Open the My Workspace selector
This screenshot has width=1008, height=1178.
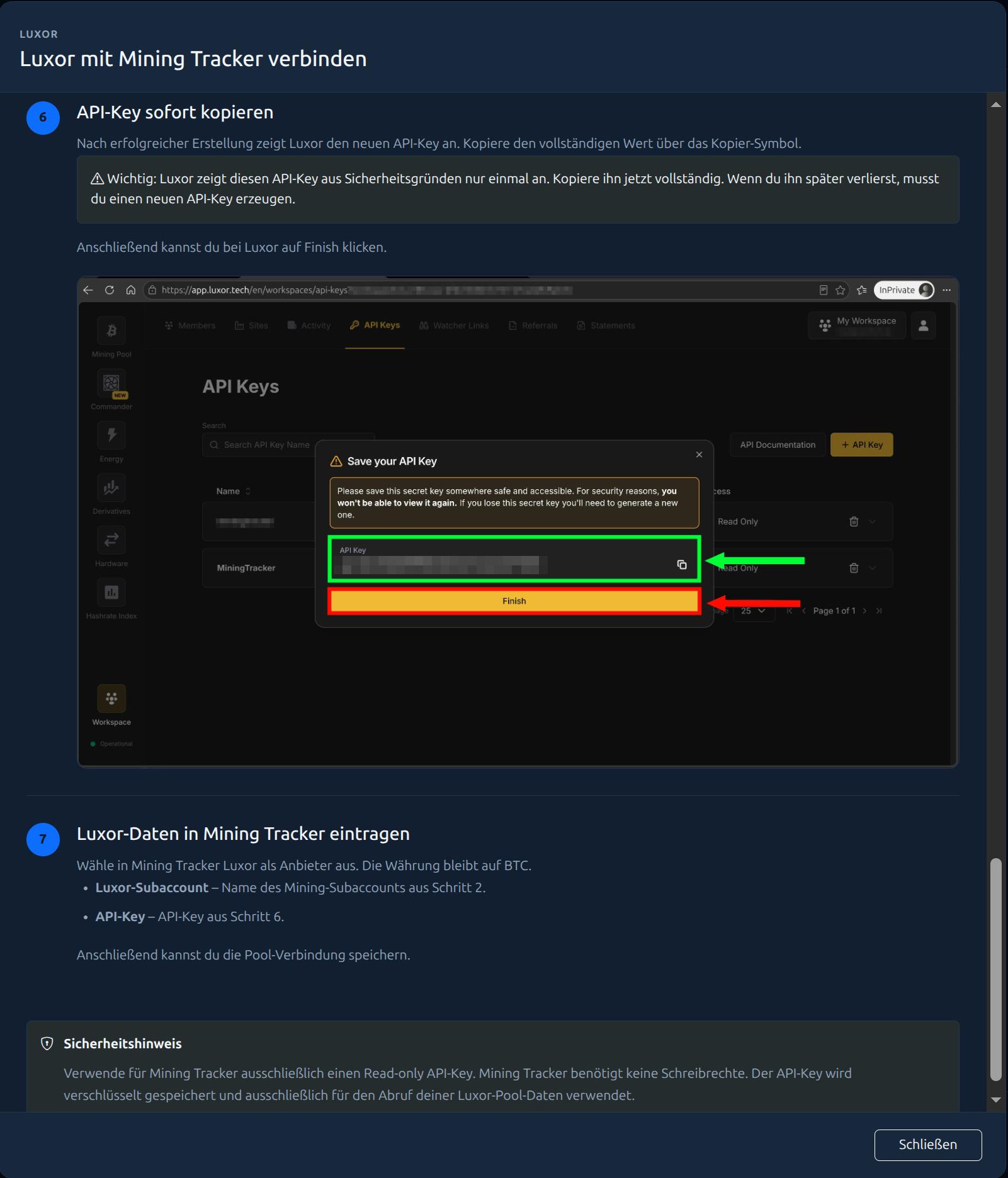coord(857,326)
